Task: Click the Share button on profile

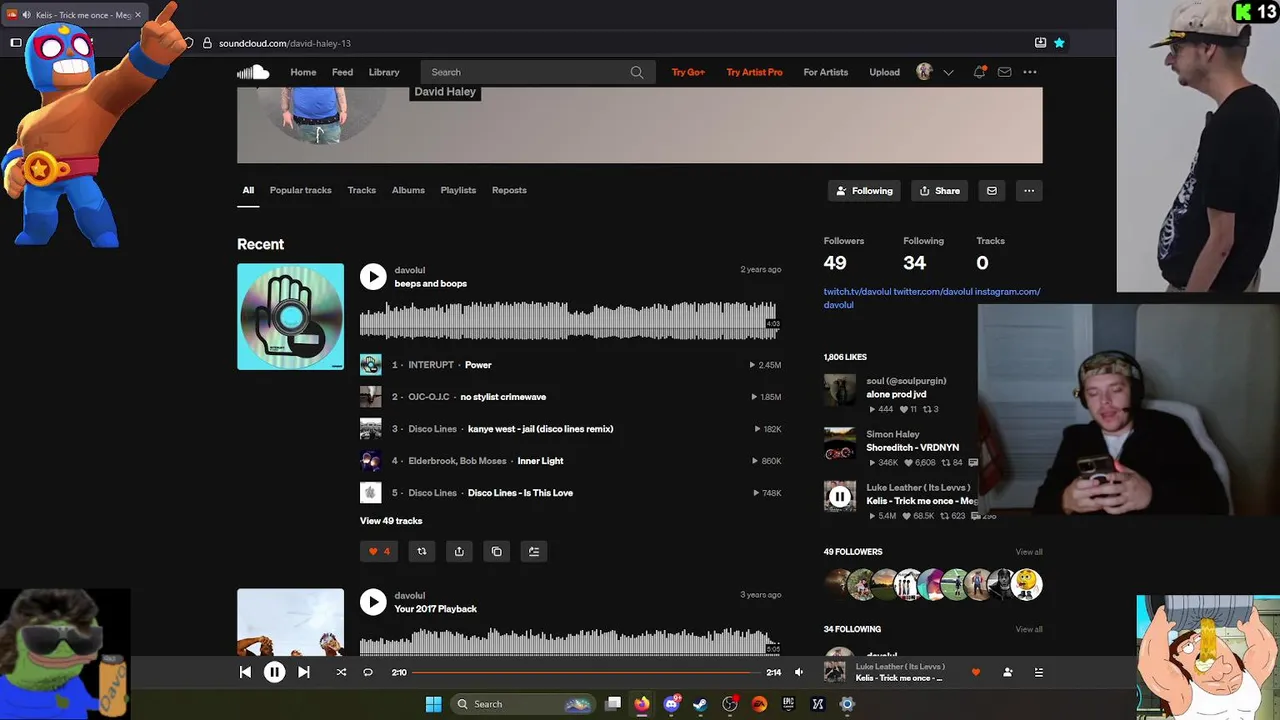Action: 939,190
